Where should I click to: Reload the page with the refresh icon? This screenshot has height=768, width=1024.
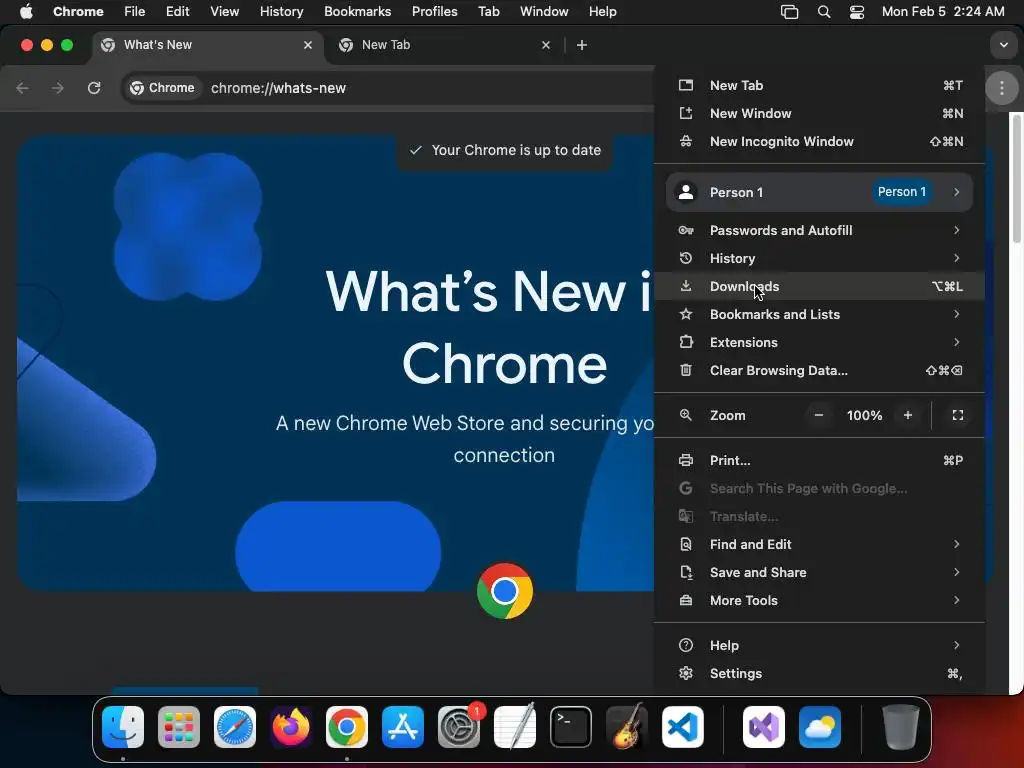tap(94, 88)
